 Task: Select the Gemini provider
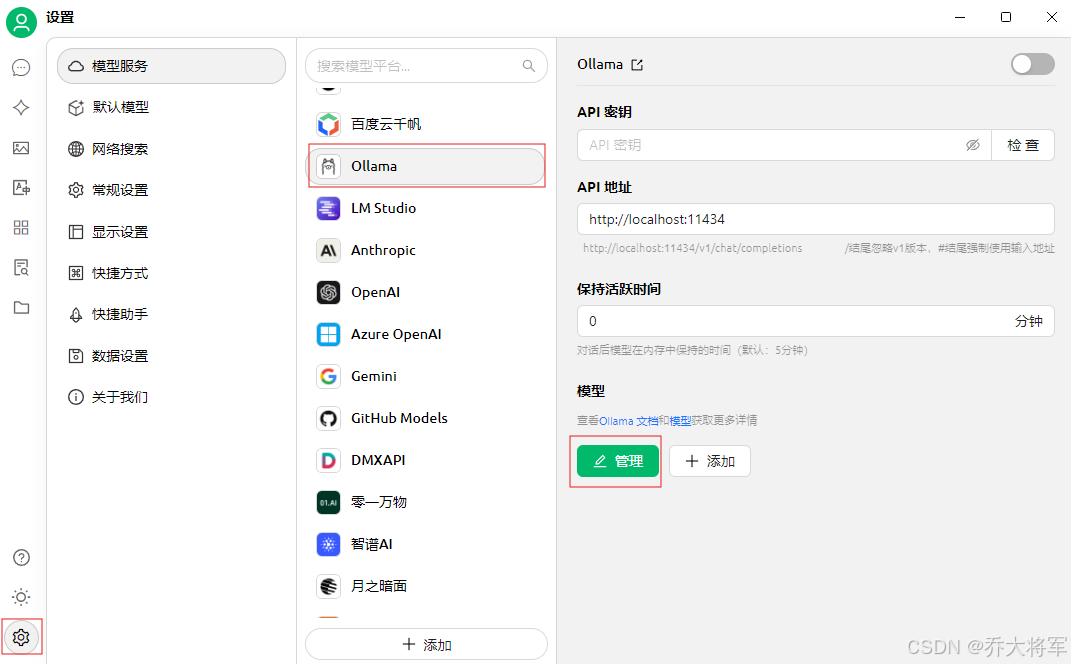426,376
